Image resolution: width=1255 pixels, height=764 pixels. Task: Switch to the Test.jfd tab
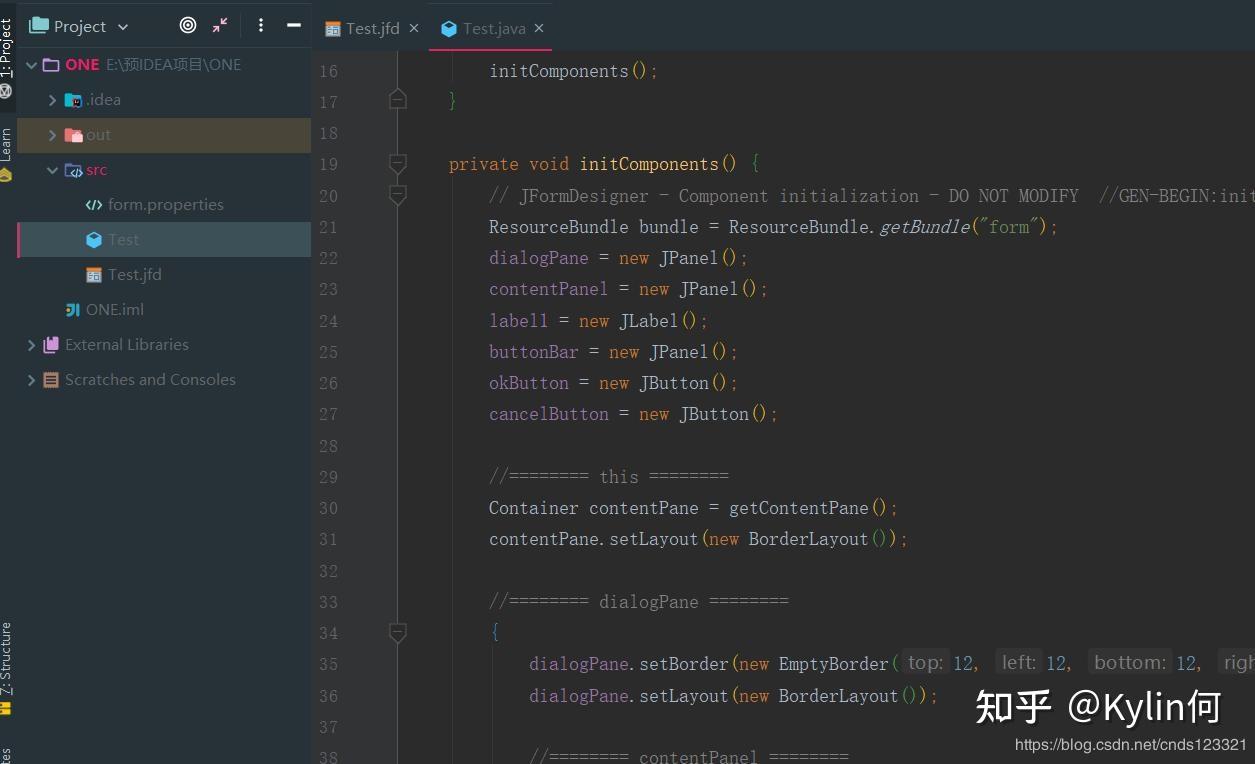coord(371,28)
